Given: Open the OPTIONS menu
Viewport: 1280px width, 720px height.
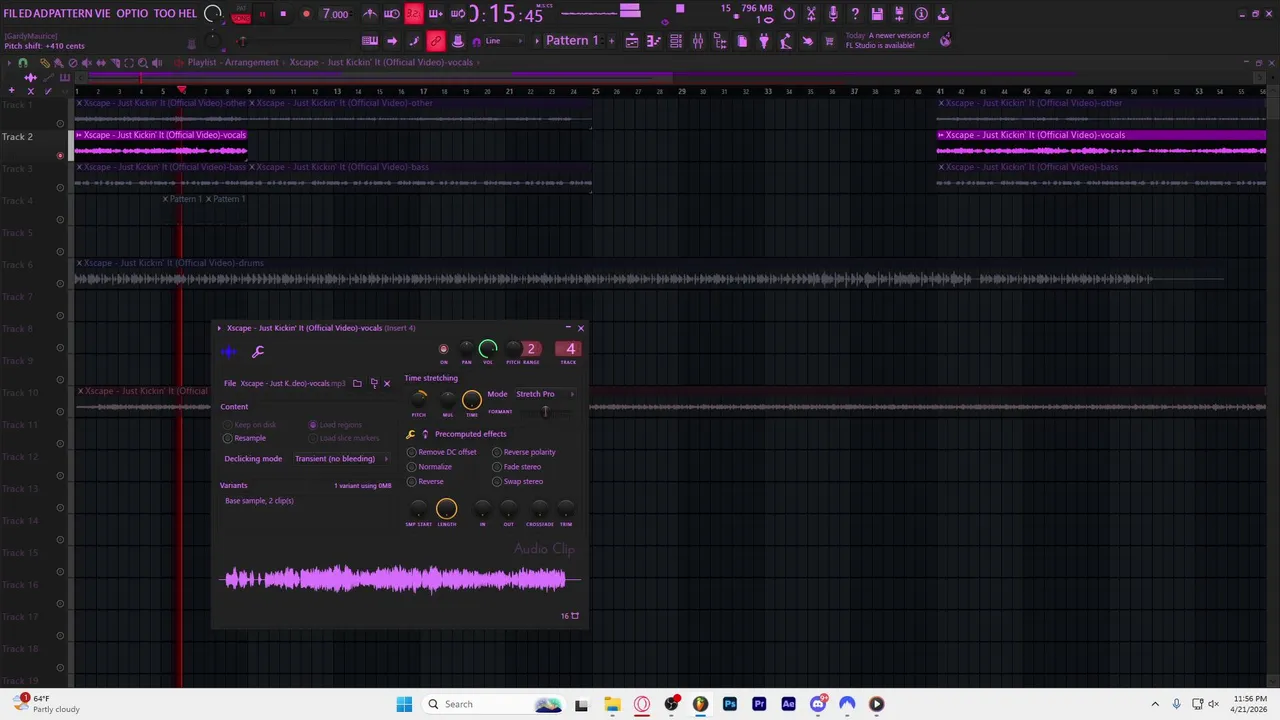Looking at the screenshot, I should point(132,14).
